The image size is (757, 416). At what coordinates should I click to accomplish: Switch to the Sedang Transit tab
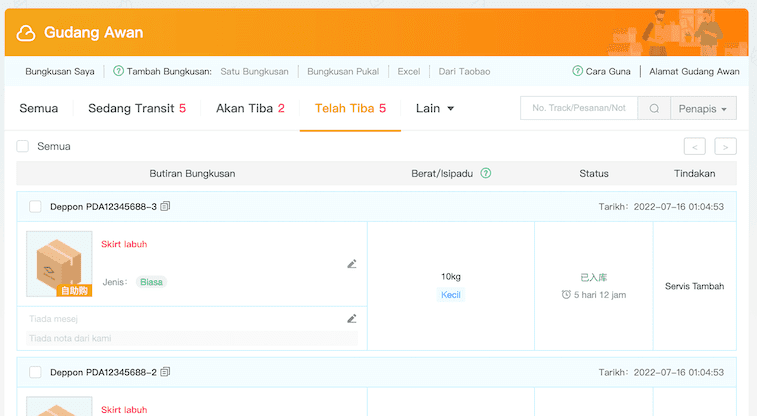(x=137, y=108)
